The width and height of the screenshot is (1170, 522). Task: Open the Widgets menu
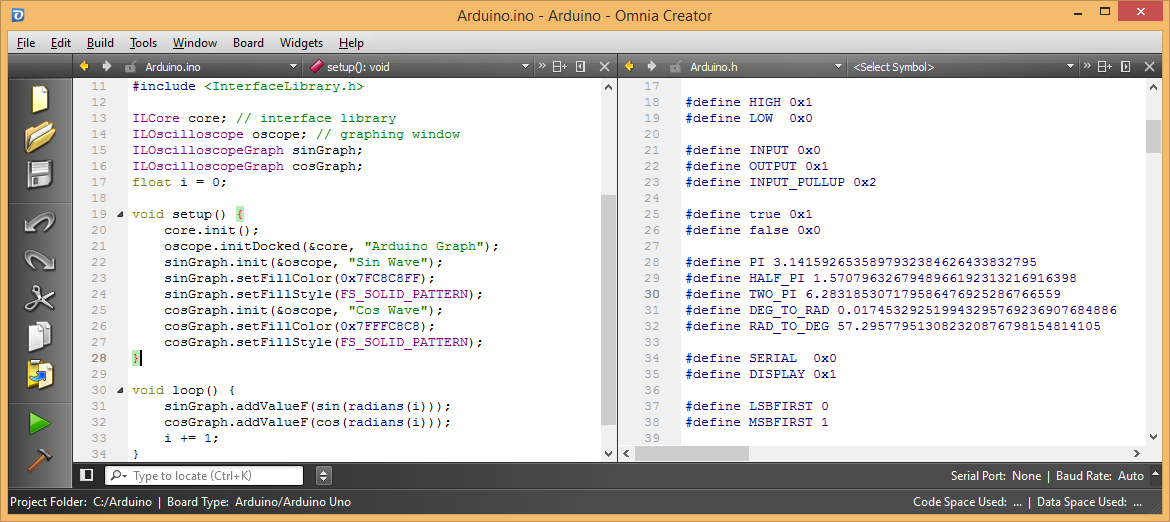coord(301,43)
